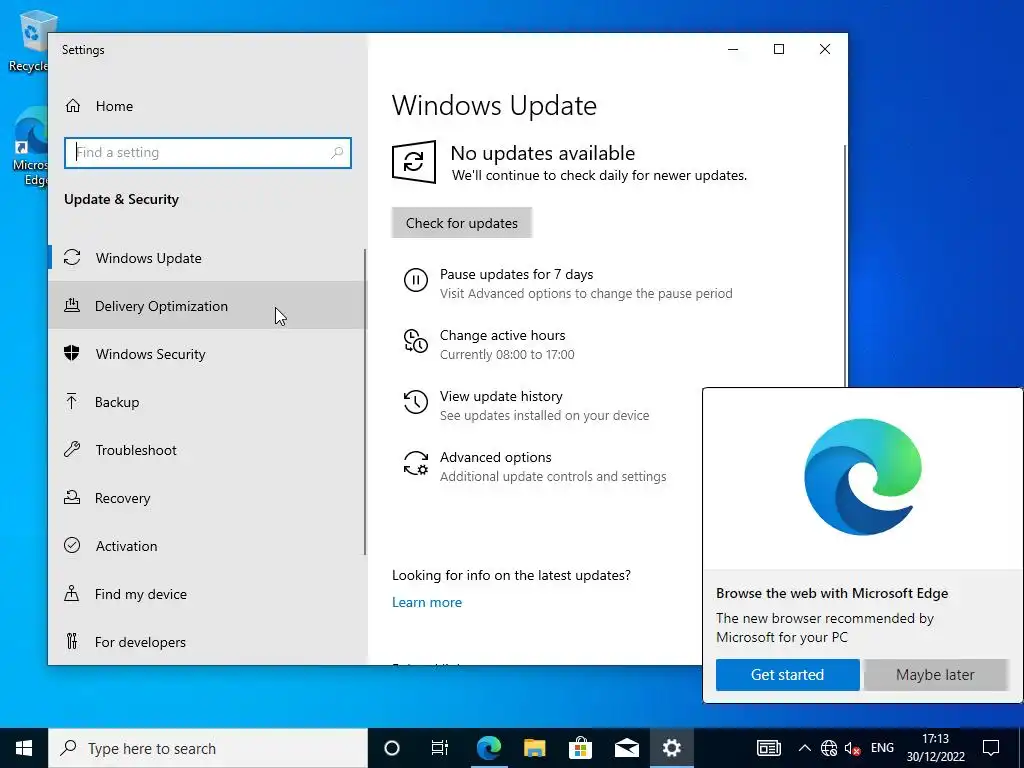
Task: Open Task View on the taskbar
Action: click(x=440, y=748)
